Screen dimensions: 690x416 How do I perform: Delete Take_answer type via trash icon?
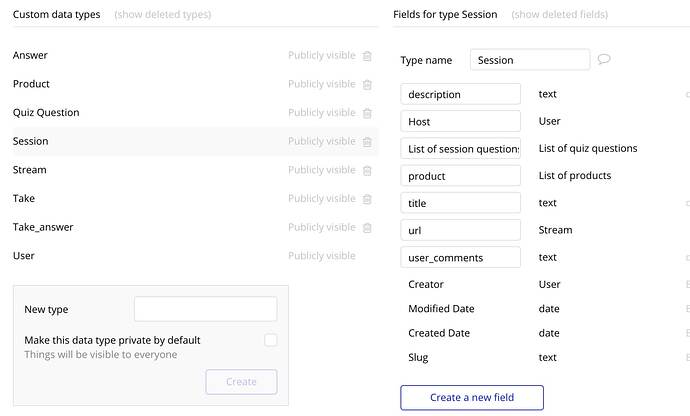[367, 228]
